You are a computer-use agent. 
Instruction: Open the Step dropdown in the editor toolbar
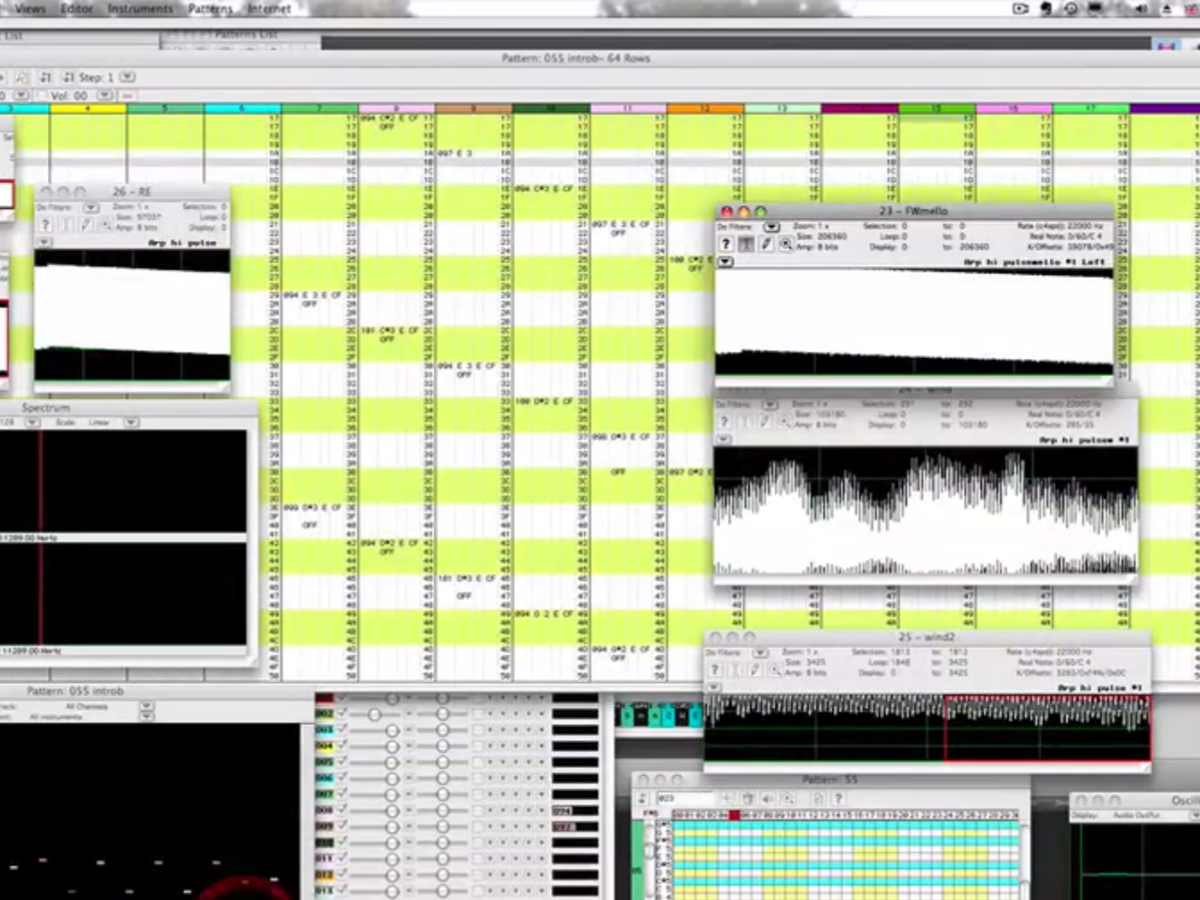click(128, 77)
